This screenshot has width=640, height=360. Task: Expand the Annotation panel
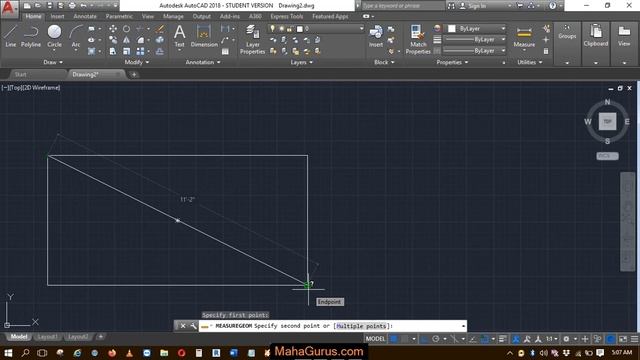(x=203, y=62)
